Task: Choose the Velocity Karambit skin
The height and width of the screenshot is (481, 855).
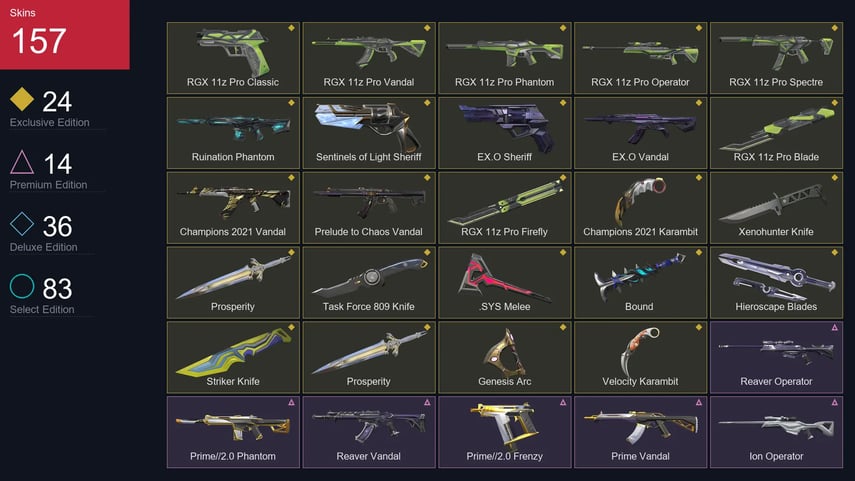Action: click(640, 357)
